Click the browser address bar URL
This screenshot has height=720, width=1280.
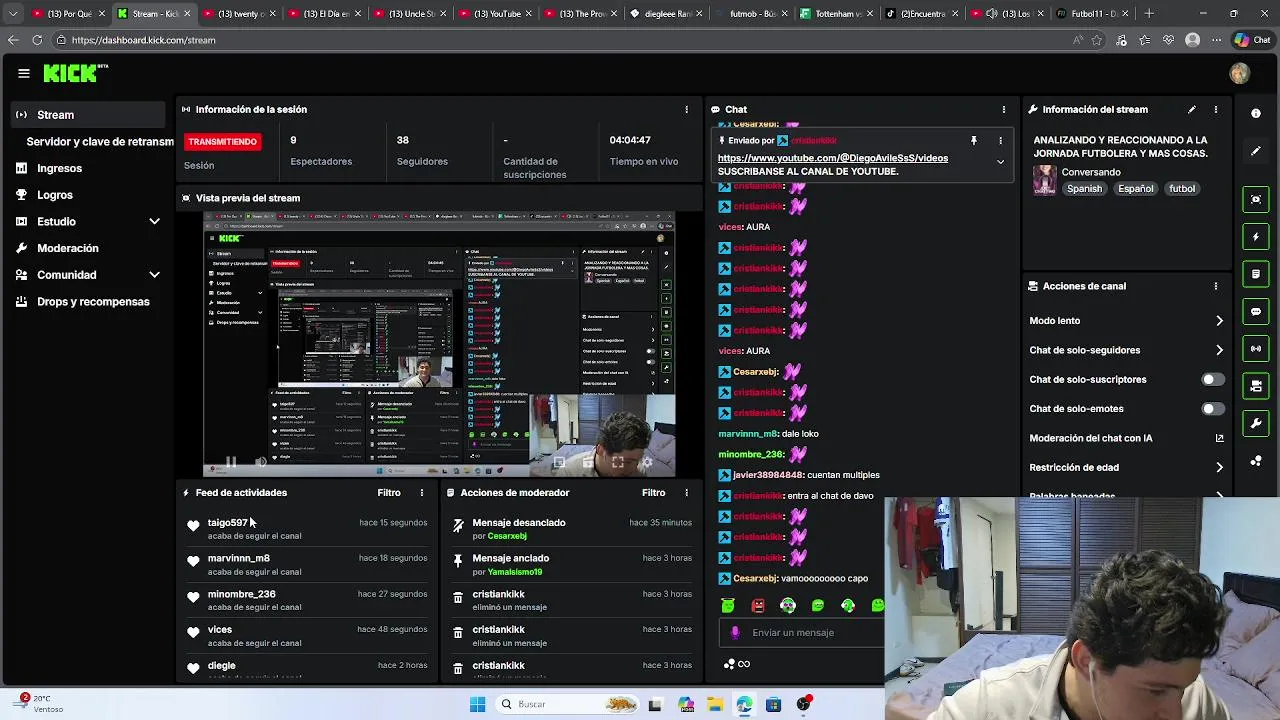(x=143, y=40)
